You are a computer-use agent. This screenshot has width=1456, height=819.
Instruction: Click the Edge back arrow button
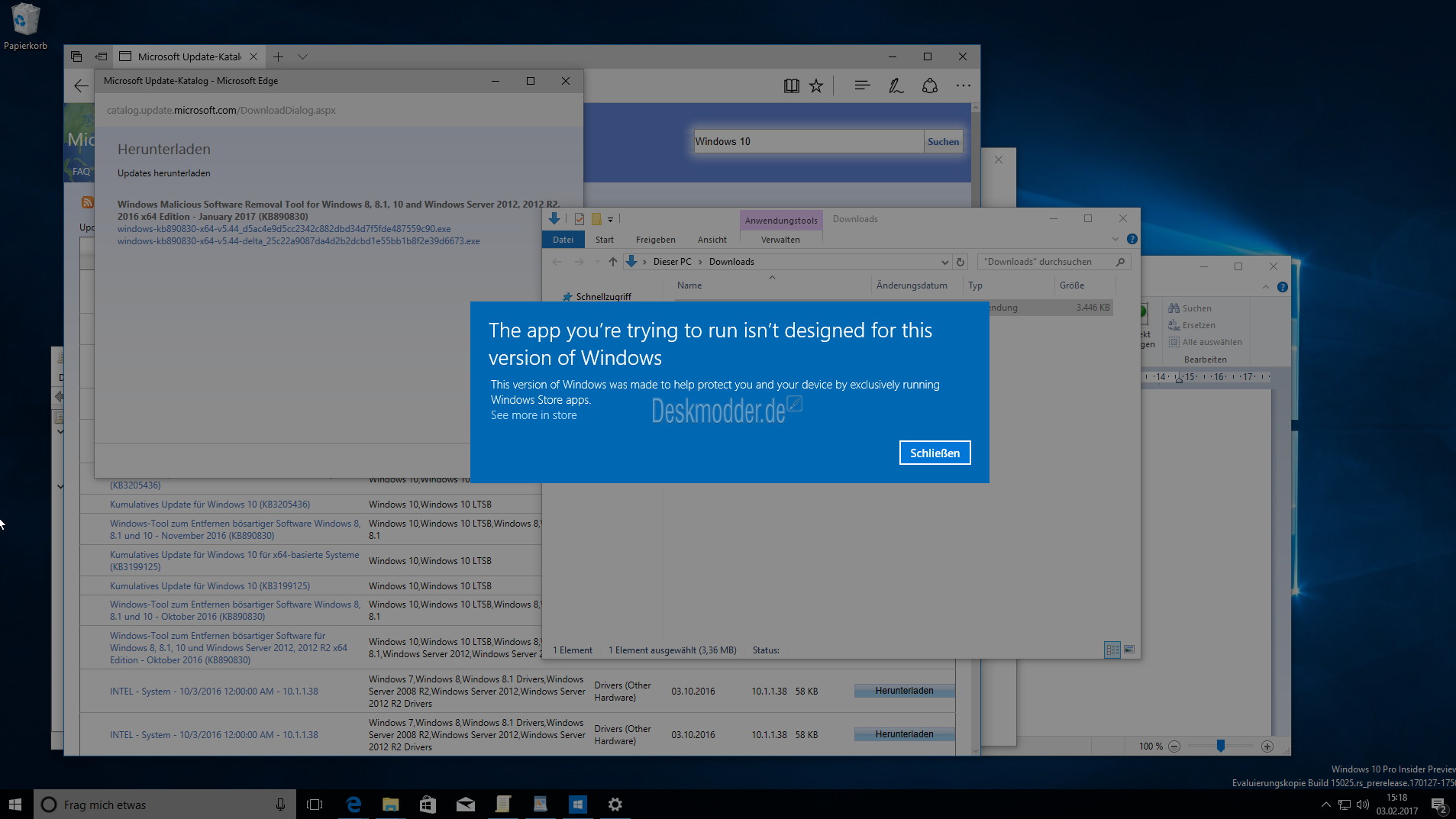click(81, 86)
